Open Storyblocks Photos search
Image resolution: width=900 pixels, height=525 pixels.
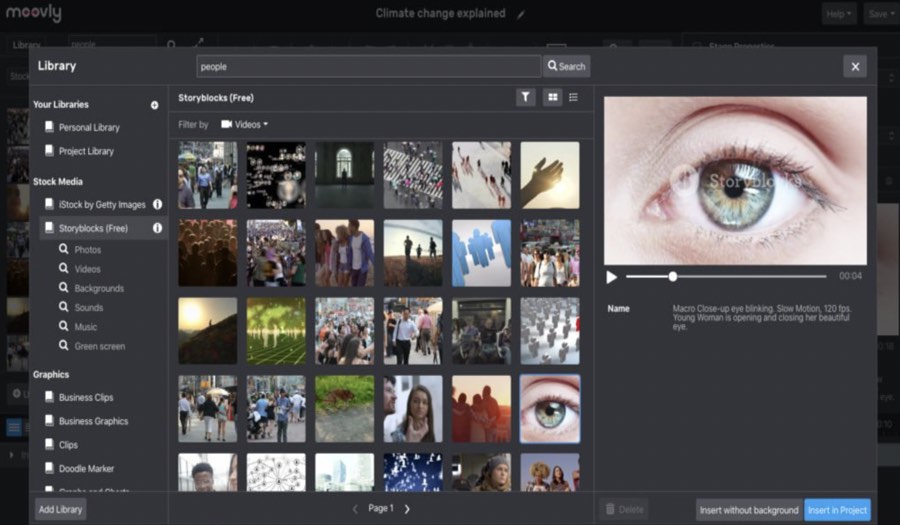(x=87, y=250)
